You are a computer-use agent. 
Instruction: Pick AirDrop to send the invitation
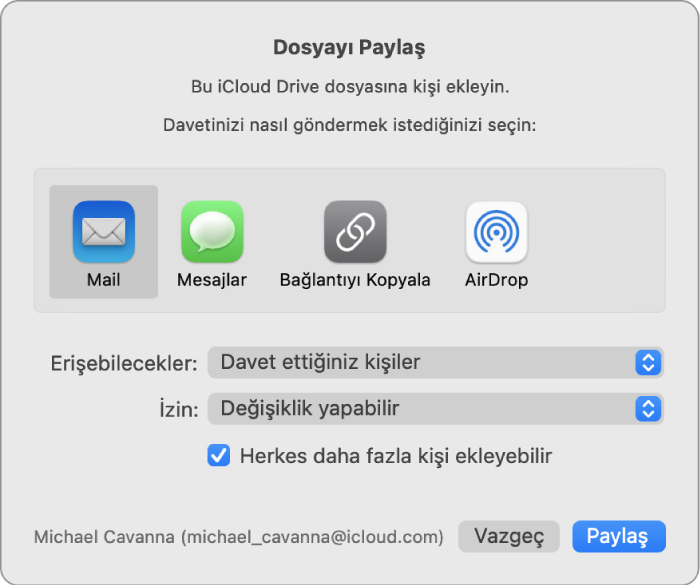pos(496,244)
